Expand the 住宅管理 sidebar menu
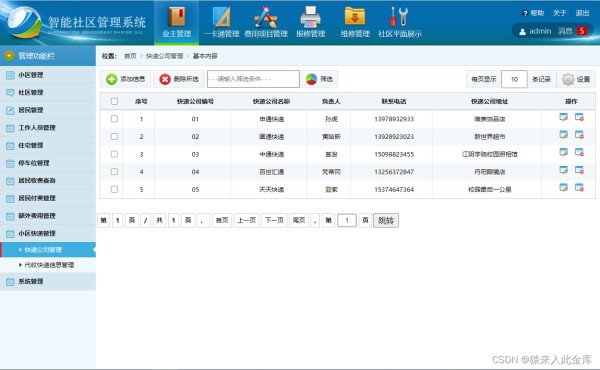Viewport: 600px width, 370px height. pyautogui.click(x=48, y=145)
